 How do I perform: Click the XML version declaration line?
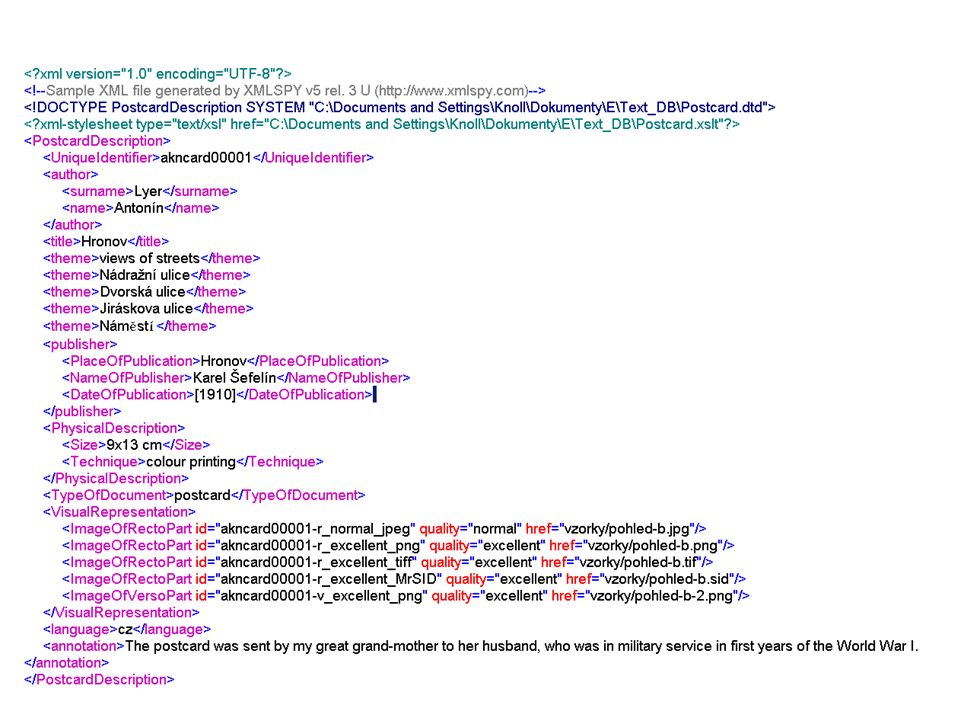pos(158,74)
